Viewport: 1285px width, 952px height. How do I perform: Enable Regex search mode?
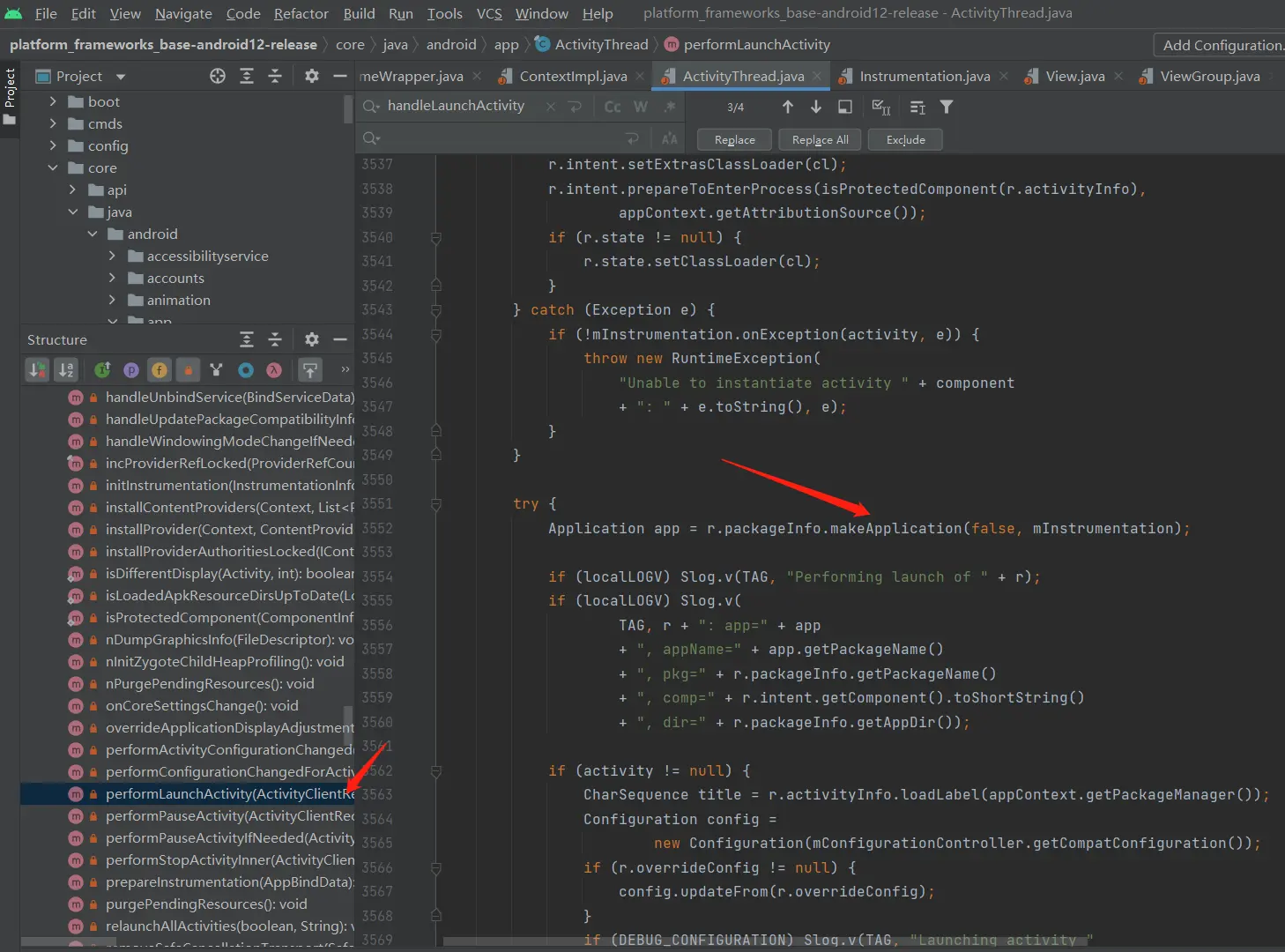tap(669, 107)
